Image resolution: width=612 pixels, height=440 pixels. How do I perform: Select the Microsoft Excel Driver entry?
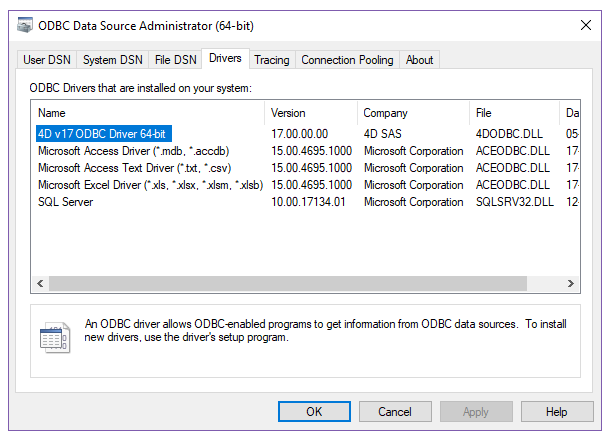(x=151, y=185)
